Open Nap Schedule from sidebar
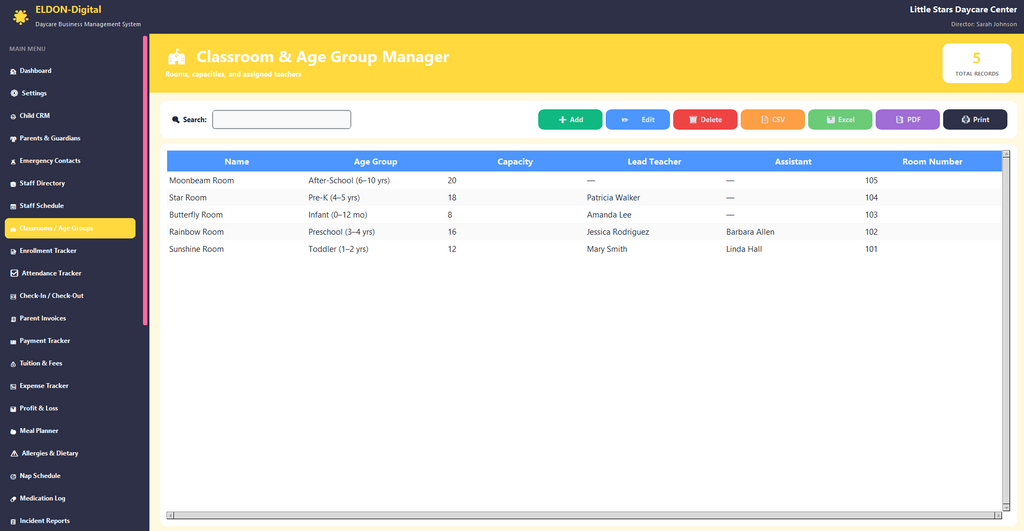The width and height of the screenshot is (1024, 531). [70, 476]
